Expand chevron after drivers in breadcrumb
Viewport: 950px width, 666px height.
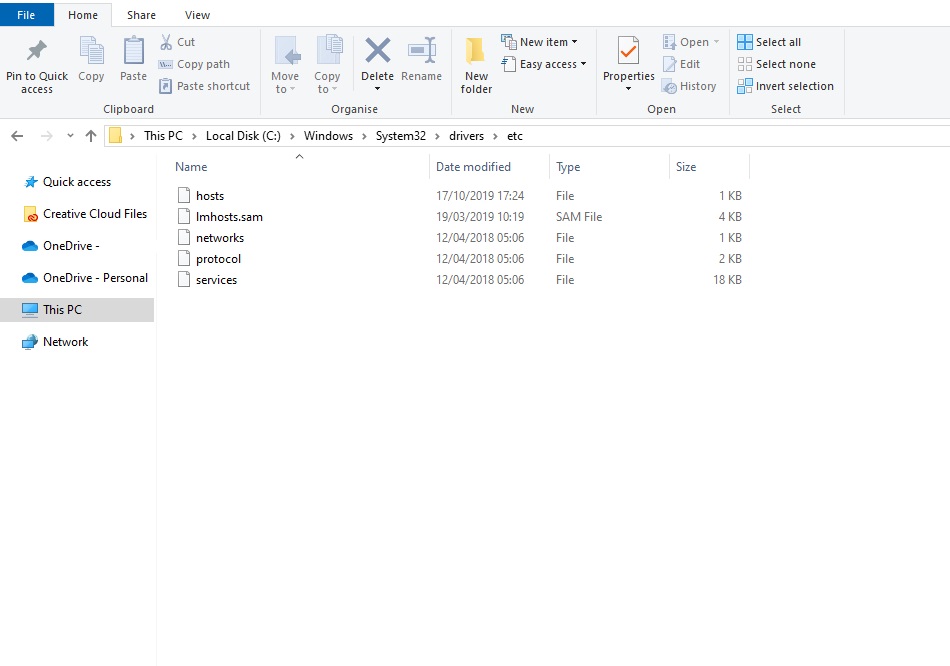495,136
